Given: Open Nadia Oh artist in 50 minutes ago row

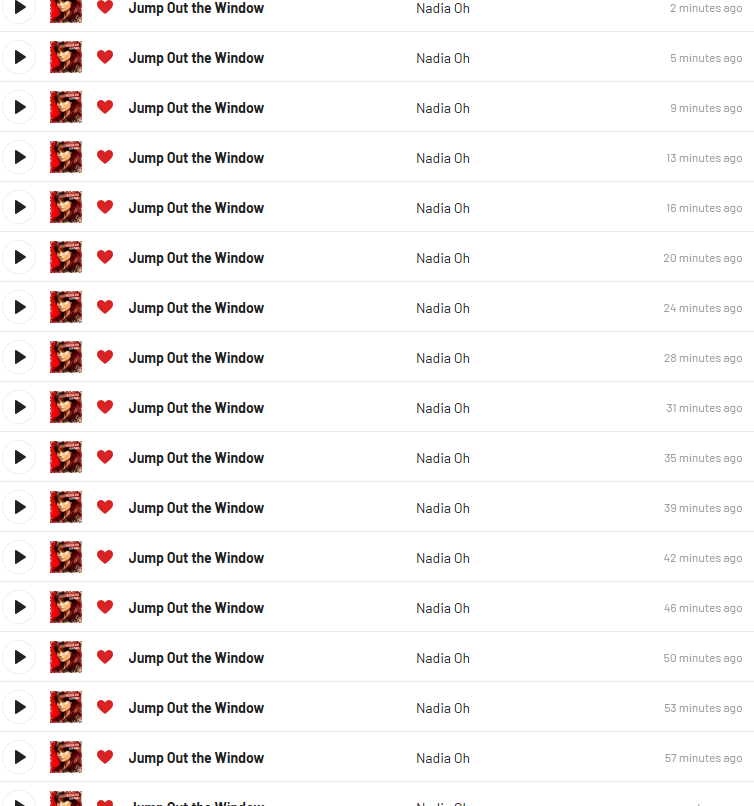Looking at the screenshot, I should coord(443,658).
